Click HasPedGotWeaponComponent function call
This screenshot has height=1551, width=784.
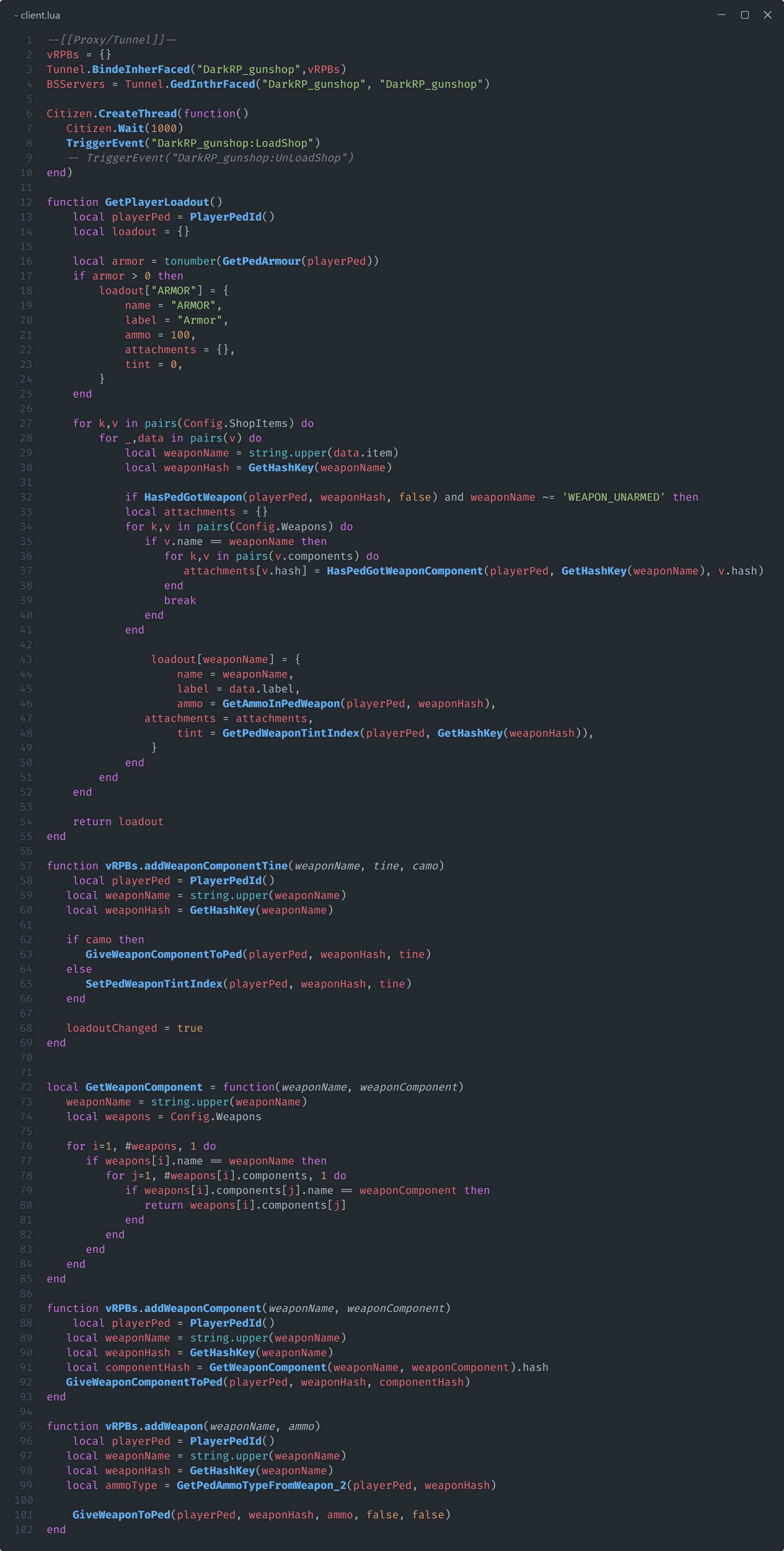[405, 571]
